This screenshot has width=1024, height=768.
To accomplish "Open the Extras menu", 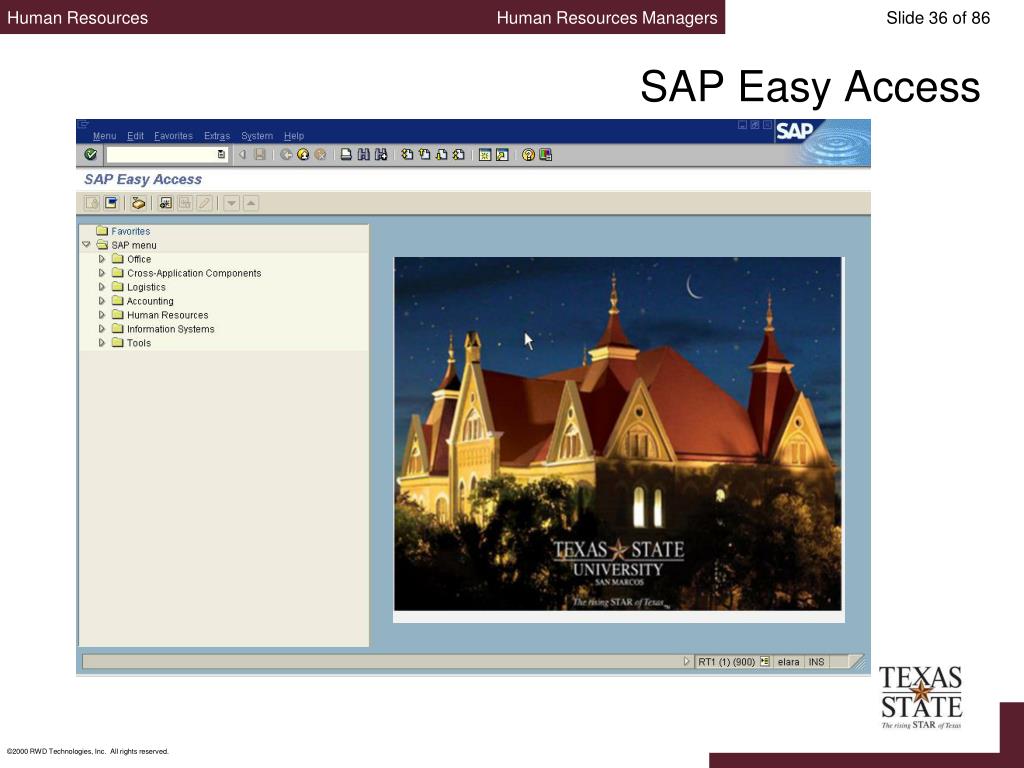I will [x=217, y=136].
